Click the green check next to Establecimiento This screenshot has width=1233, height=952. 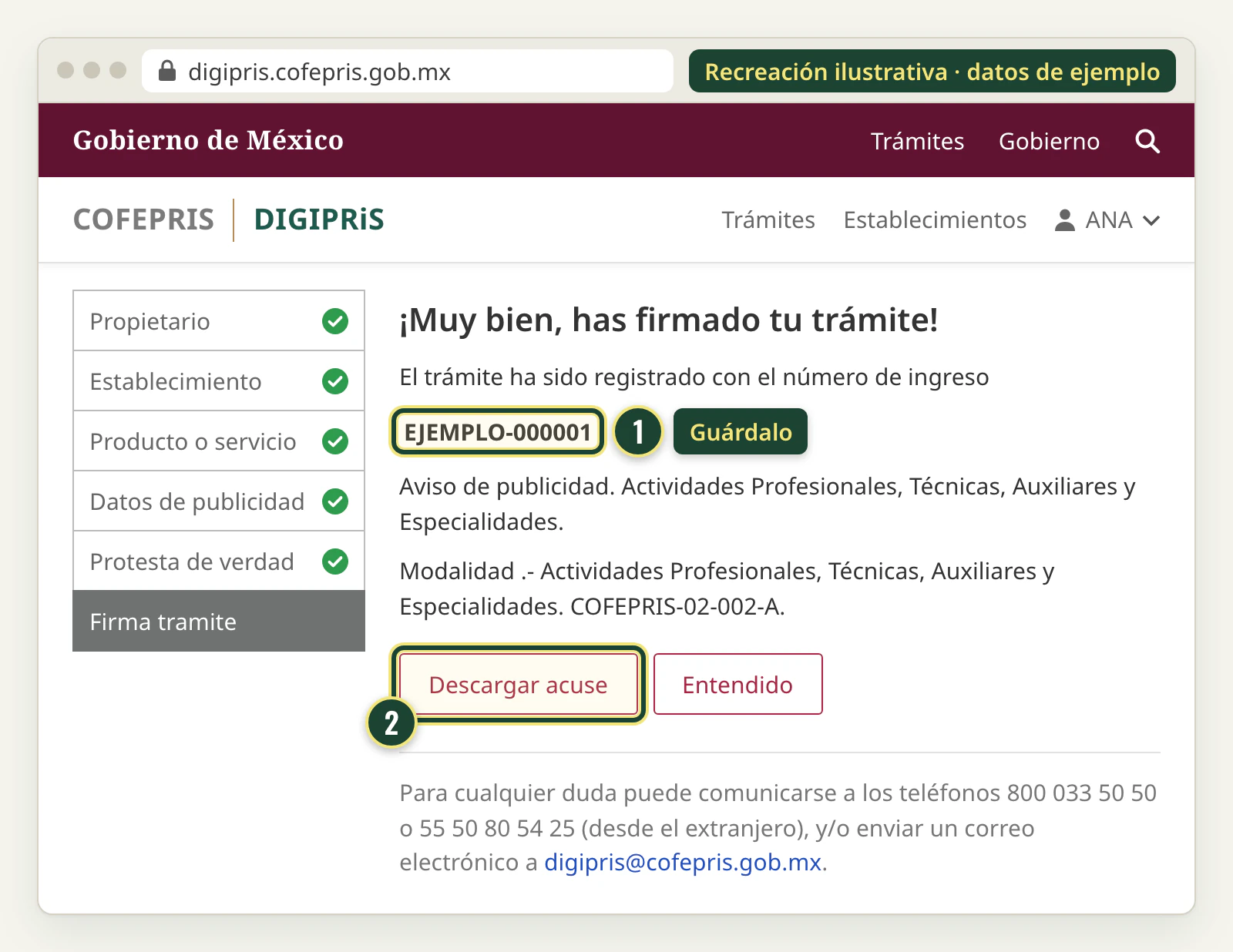(335, 381)
